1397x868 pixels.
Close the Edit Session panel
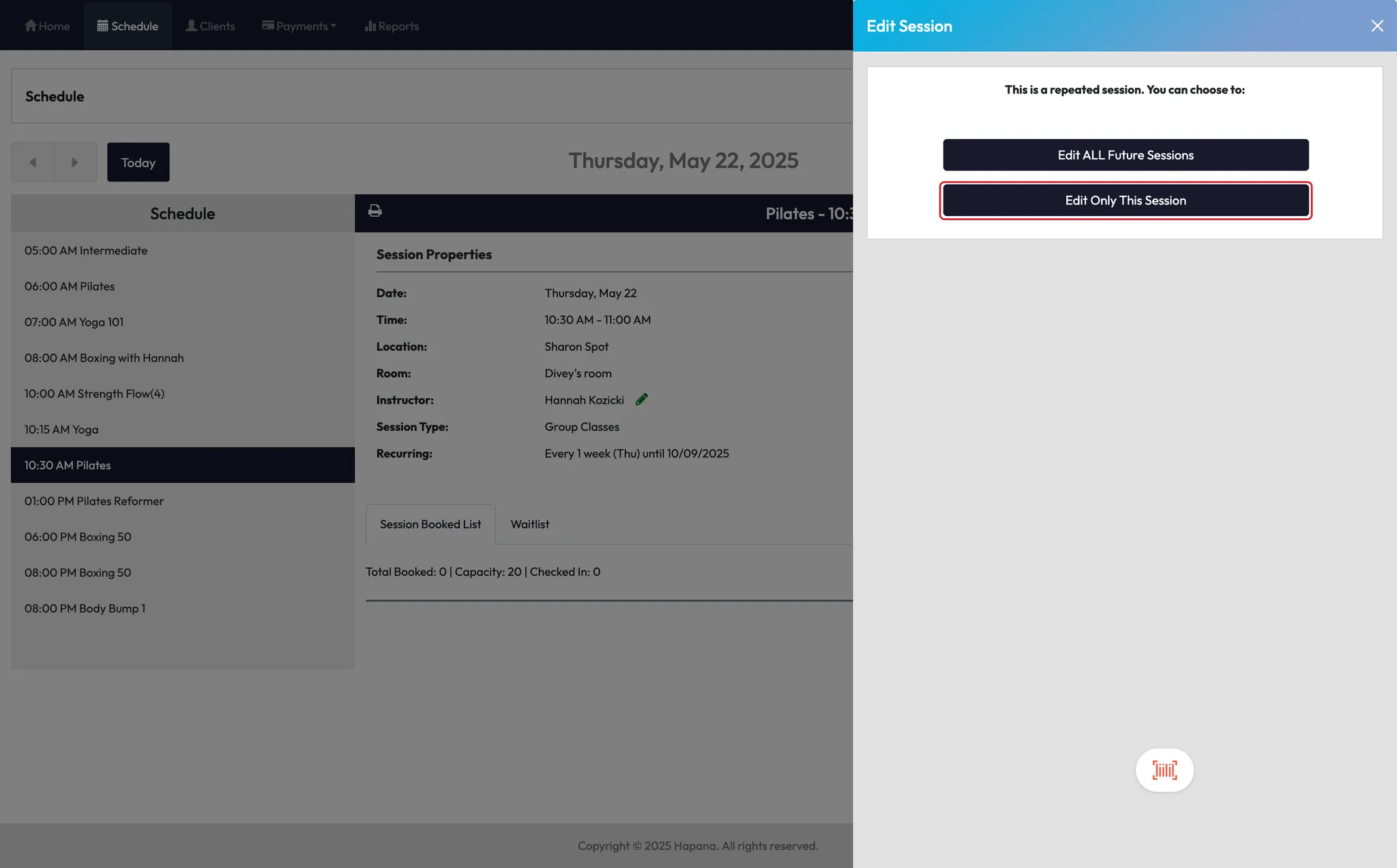1377,26
